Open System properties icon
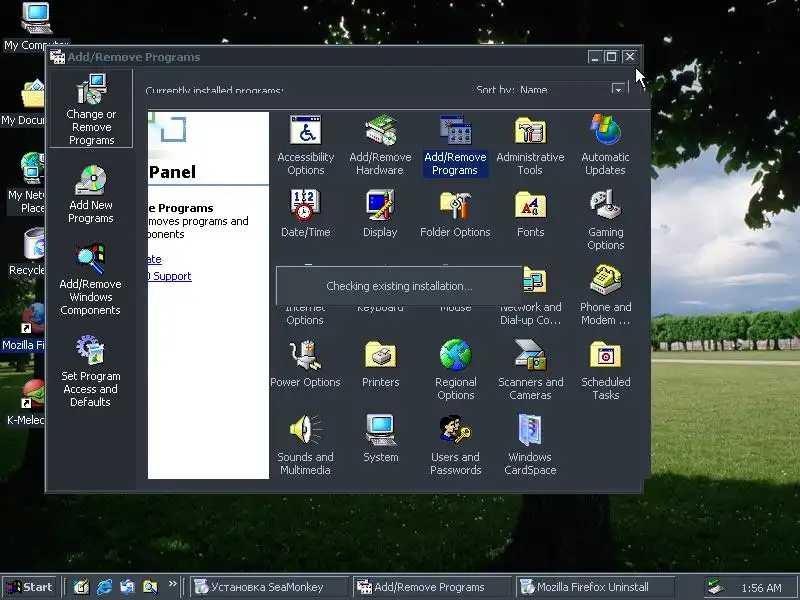This screenshot has width=800, height=600. (x=380, y=438)
